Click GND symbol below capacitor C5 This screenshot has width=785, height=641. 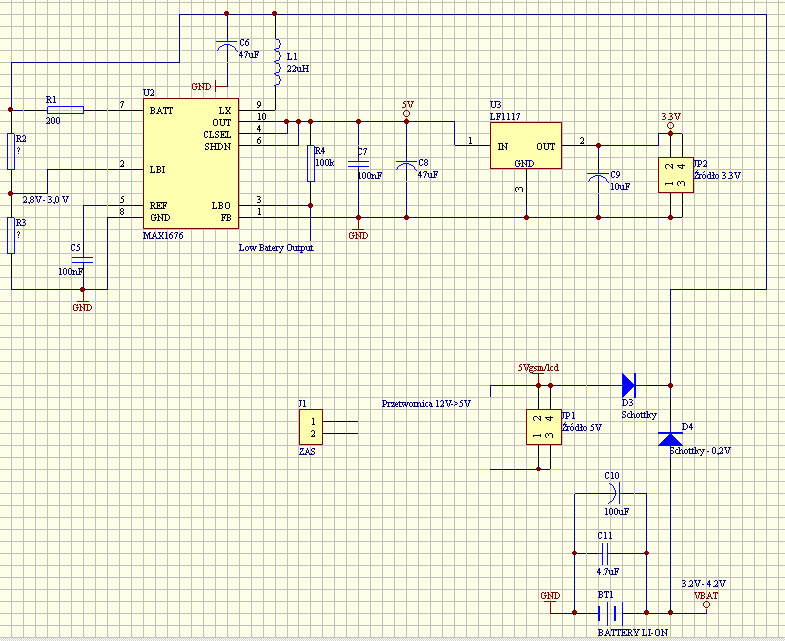83,303
